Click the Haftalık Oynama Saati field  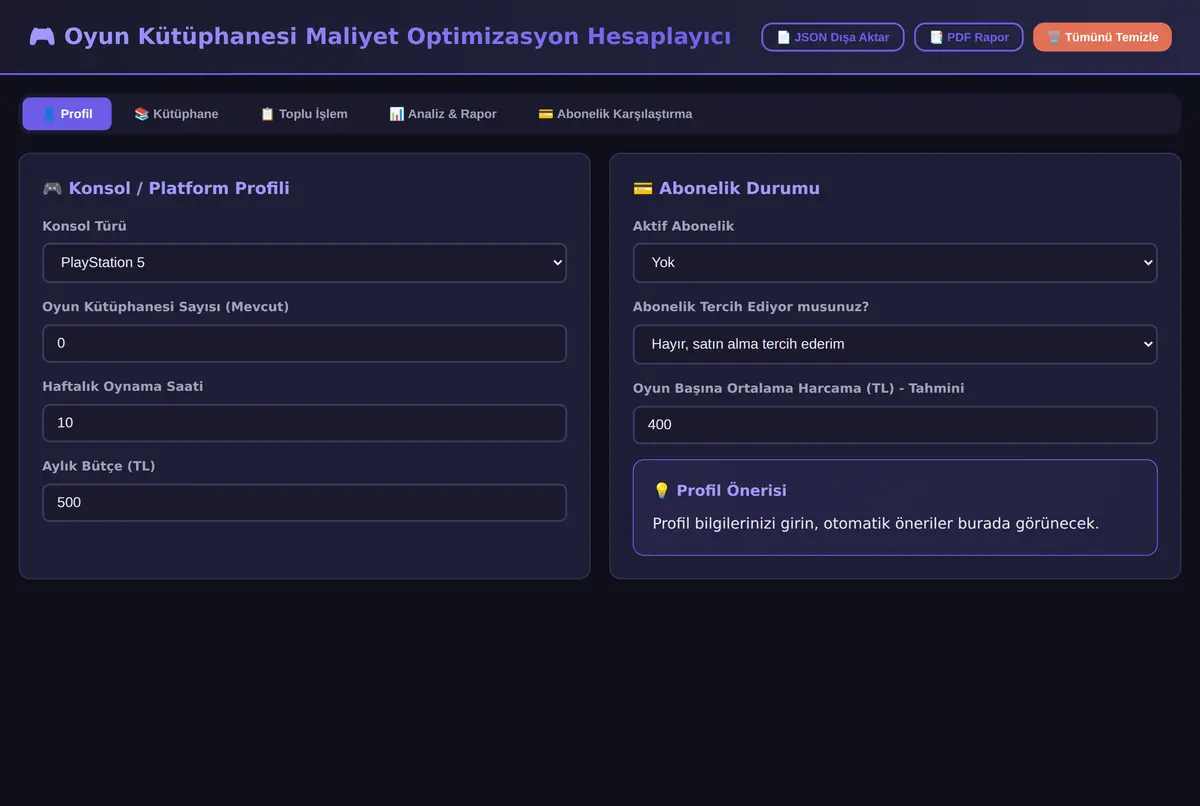[x=304, y=423]
